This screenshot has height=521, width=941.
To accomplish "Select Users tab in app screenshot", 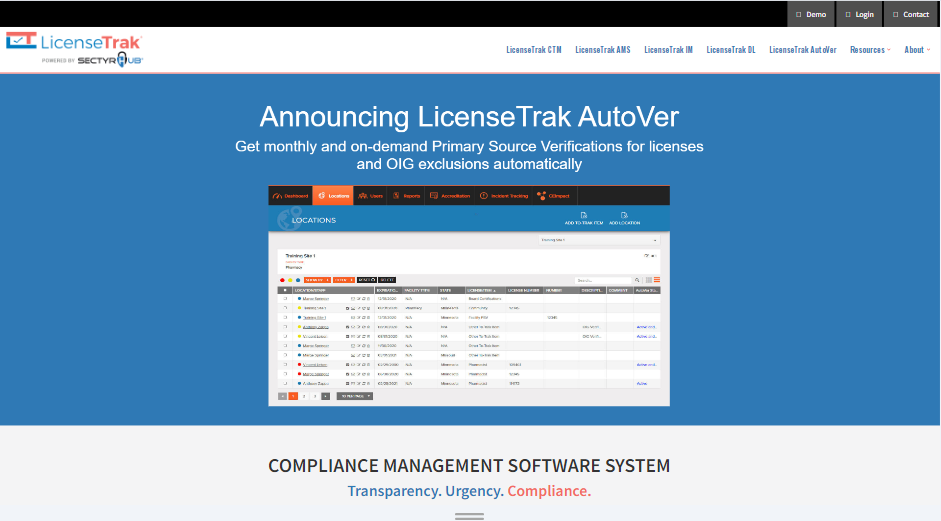I will tap(370, 196).
